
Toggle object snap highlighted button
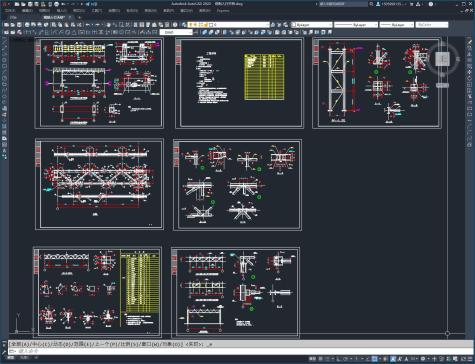click(374, 359)
